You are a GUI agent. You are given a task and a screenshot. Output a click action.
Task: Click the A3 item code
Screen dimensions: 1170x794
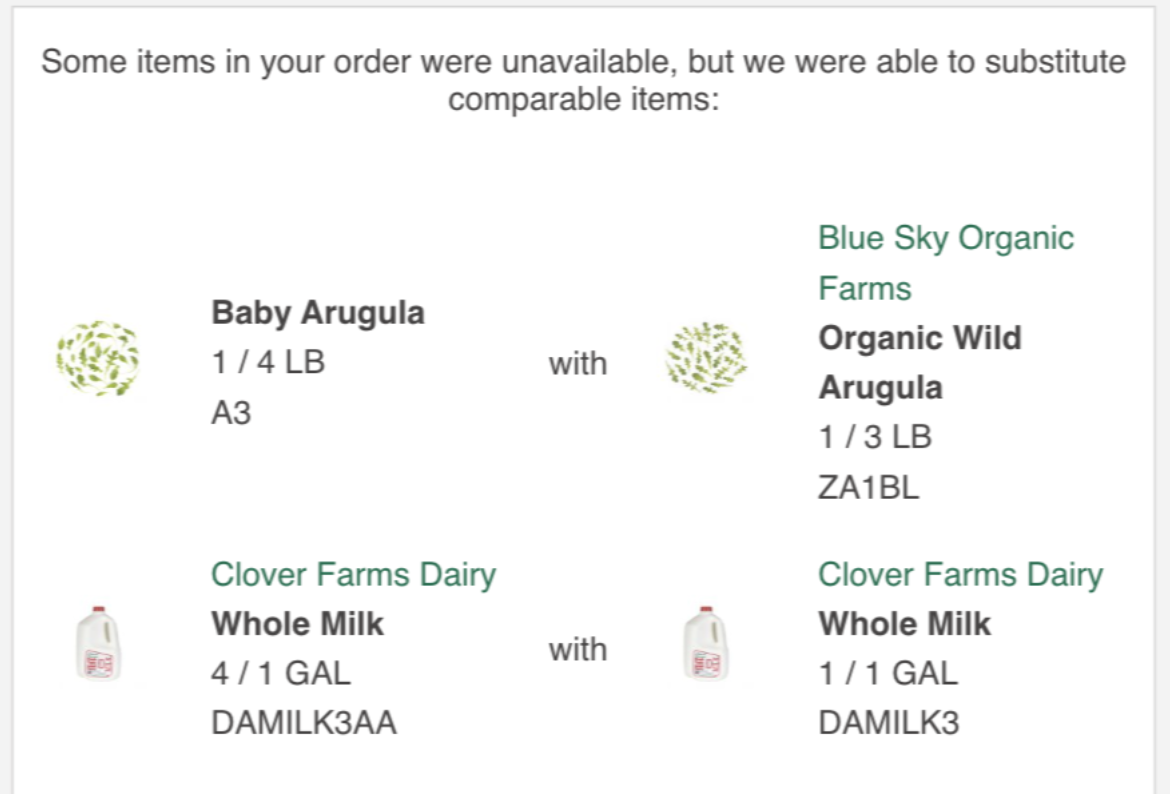pos(231,413)
